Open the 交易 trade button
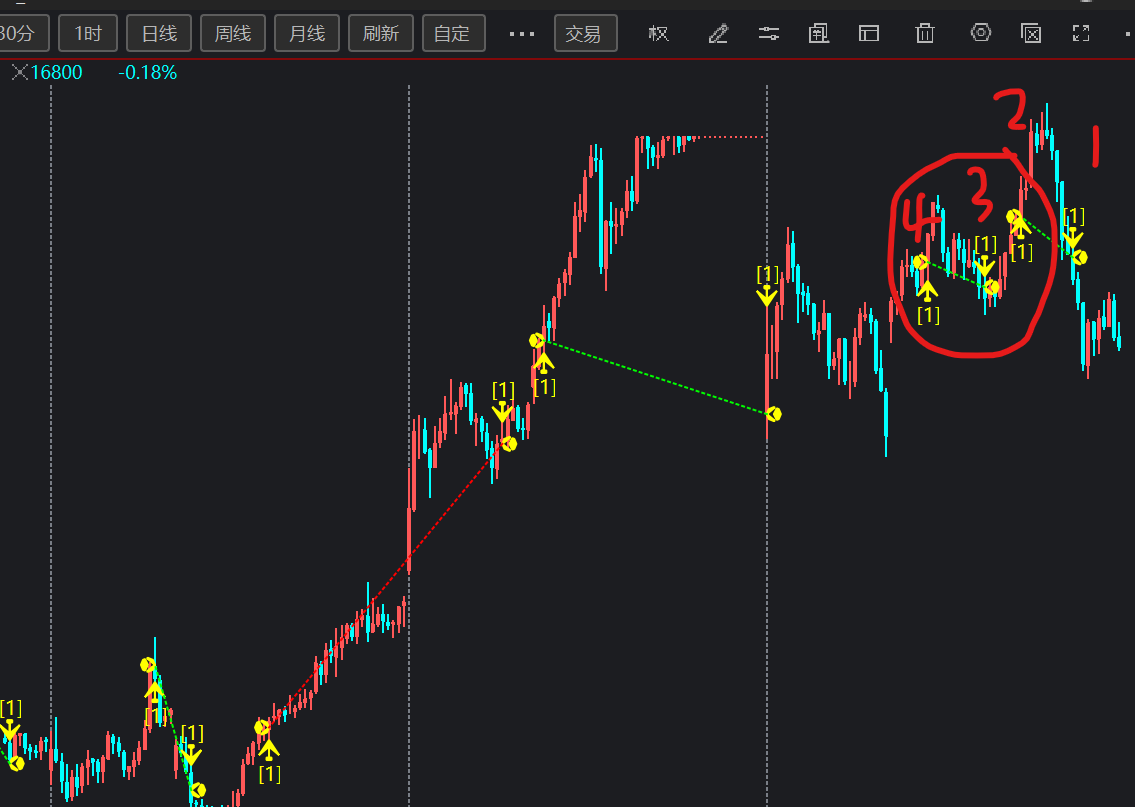Screen dimensions: 1135x807 tap(584, 34)
